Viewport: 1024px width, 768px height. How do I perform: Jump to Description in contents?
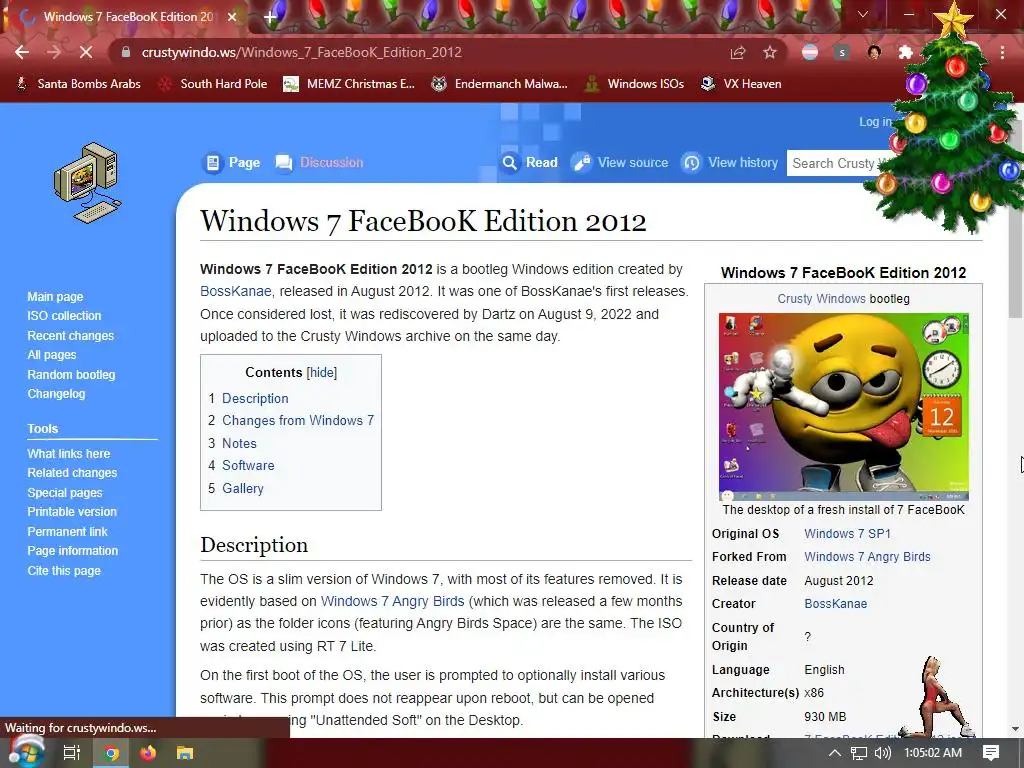pos(255,398)
